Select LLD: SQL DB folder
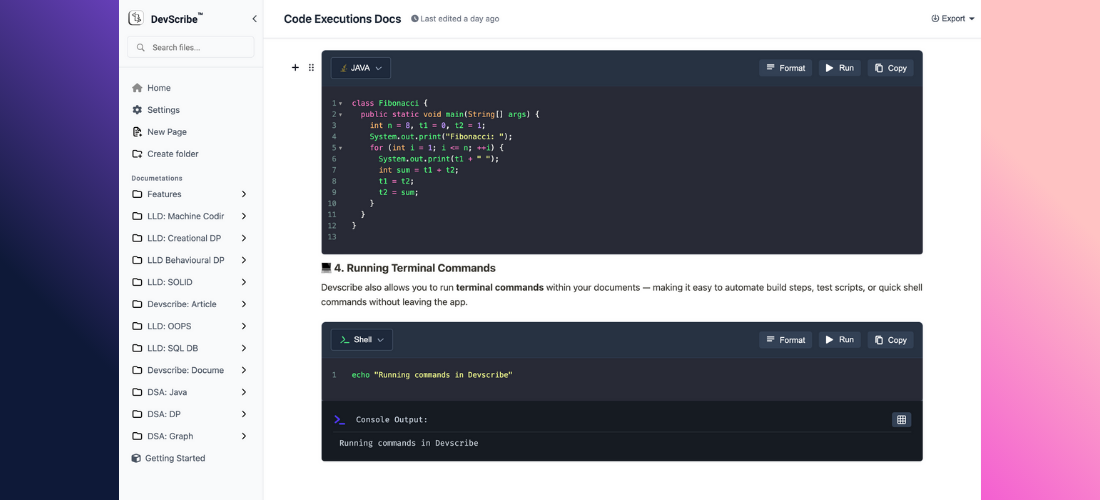The width and height of the screenshot is (1100, 500). (173, 348)
